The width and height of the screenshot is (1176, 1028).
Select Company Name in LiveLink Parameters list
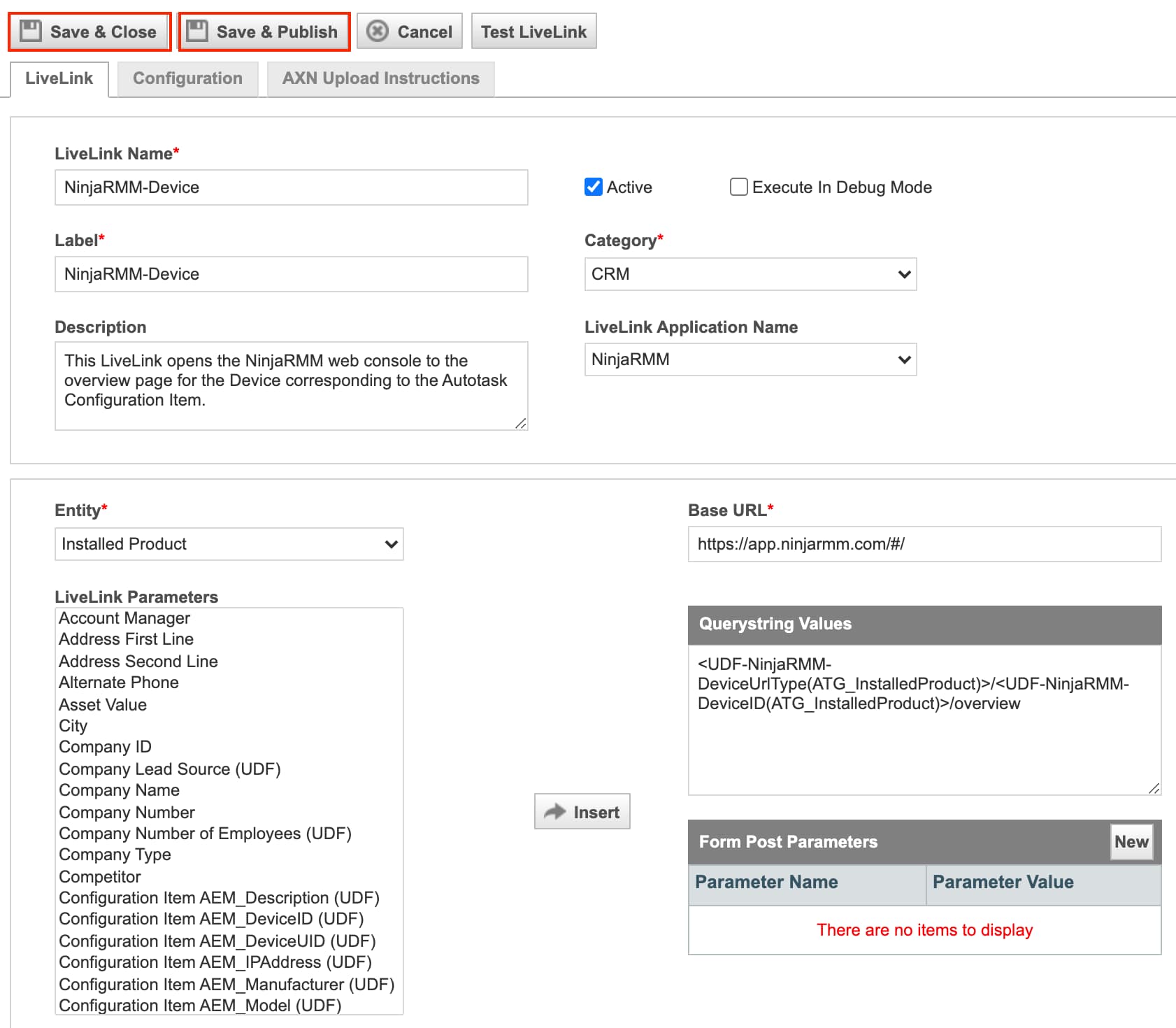120,790
